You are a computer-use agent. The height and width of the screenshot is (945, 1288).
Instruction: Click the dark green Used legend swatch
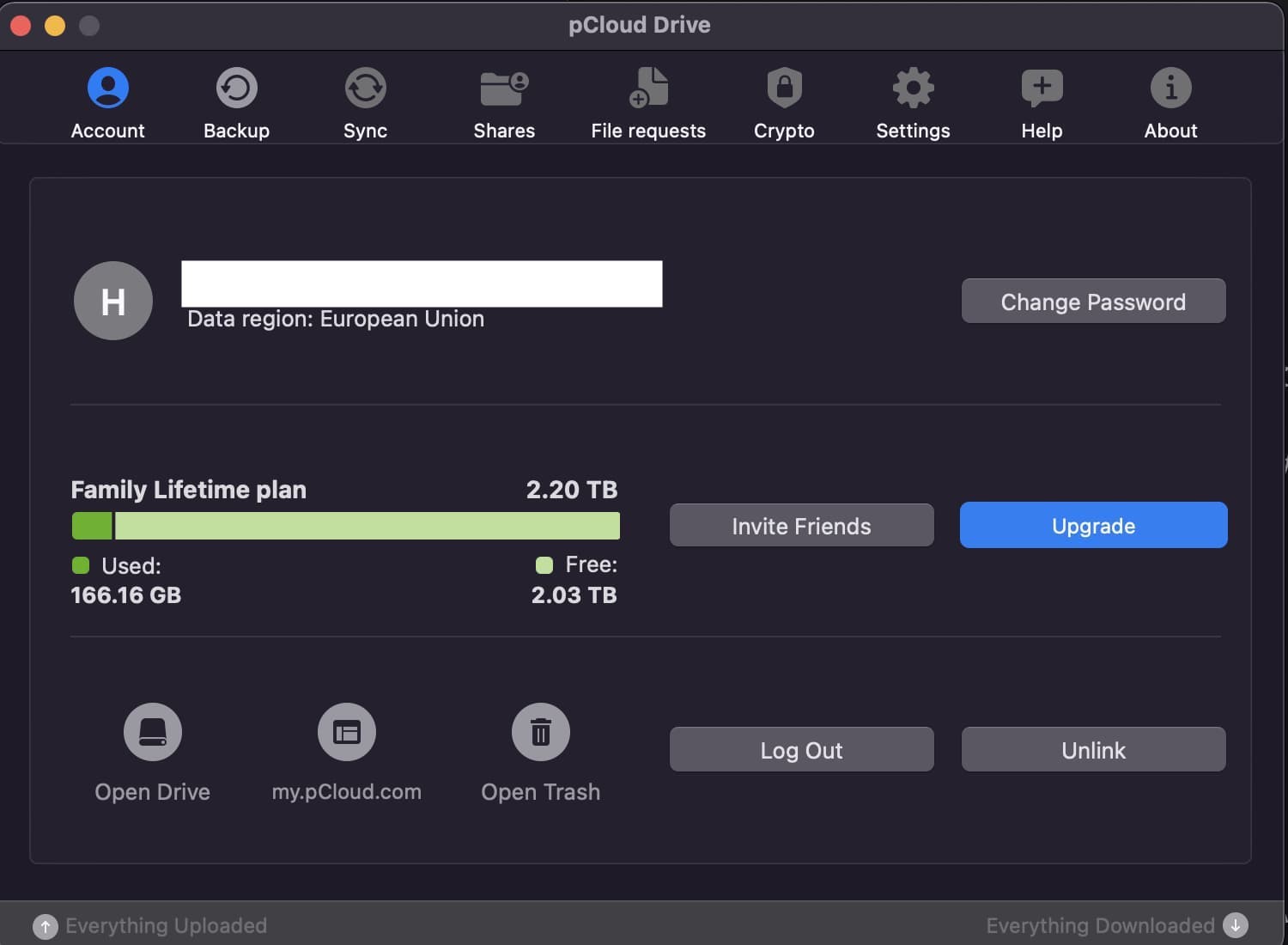[x=81, y=565]
